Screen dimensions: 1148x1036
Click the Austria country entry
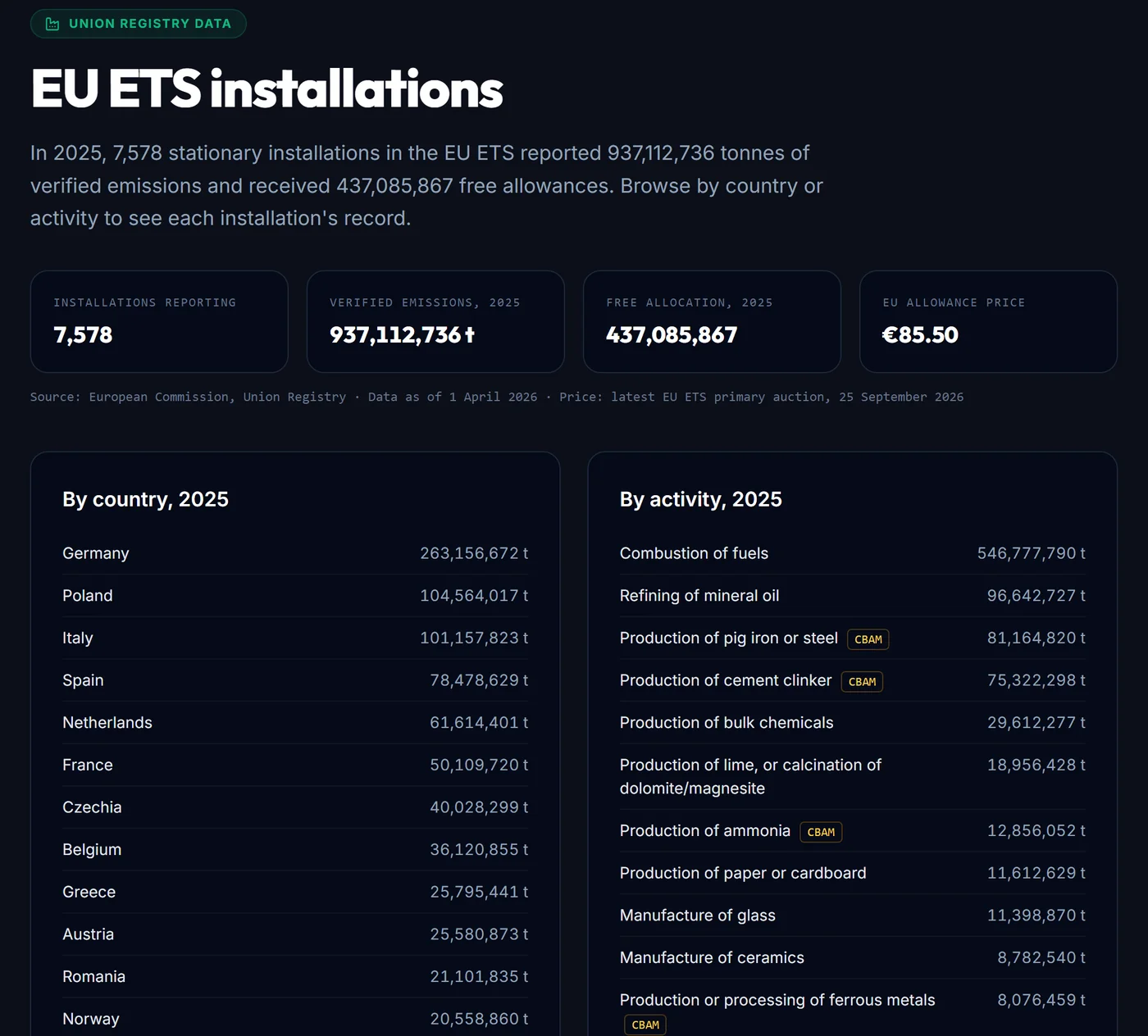tap(295, 934)
